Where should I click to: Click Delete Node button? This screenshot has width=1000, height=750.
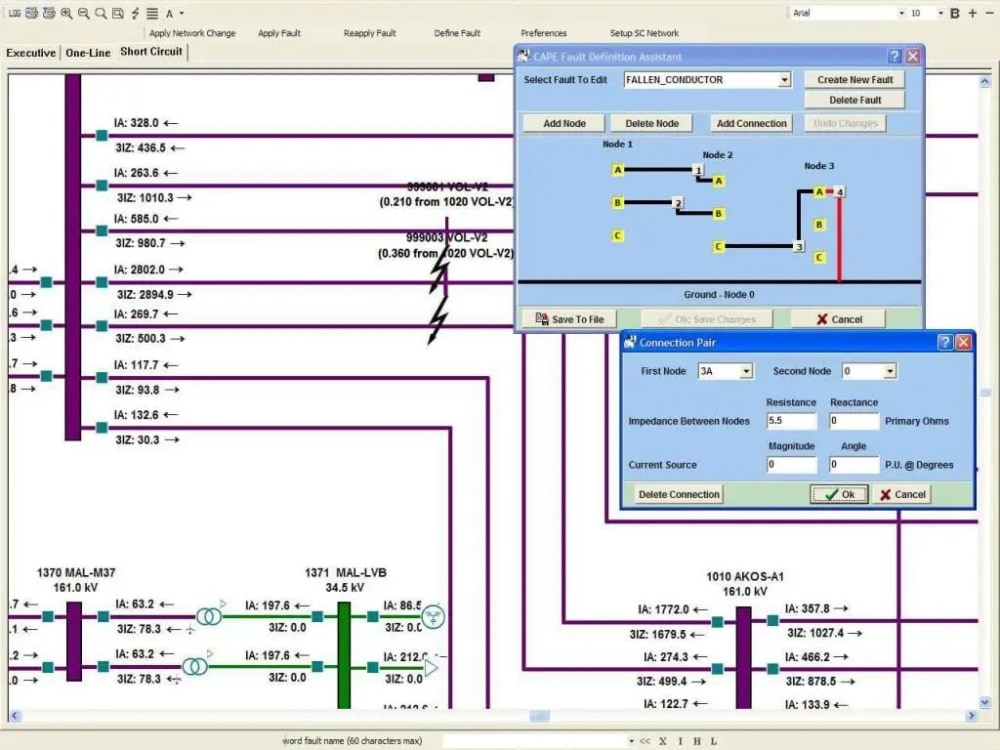tap(652, 123)
